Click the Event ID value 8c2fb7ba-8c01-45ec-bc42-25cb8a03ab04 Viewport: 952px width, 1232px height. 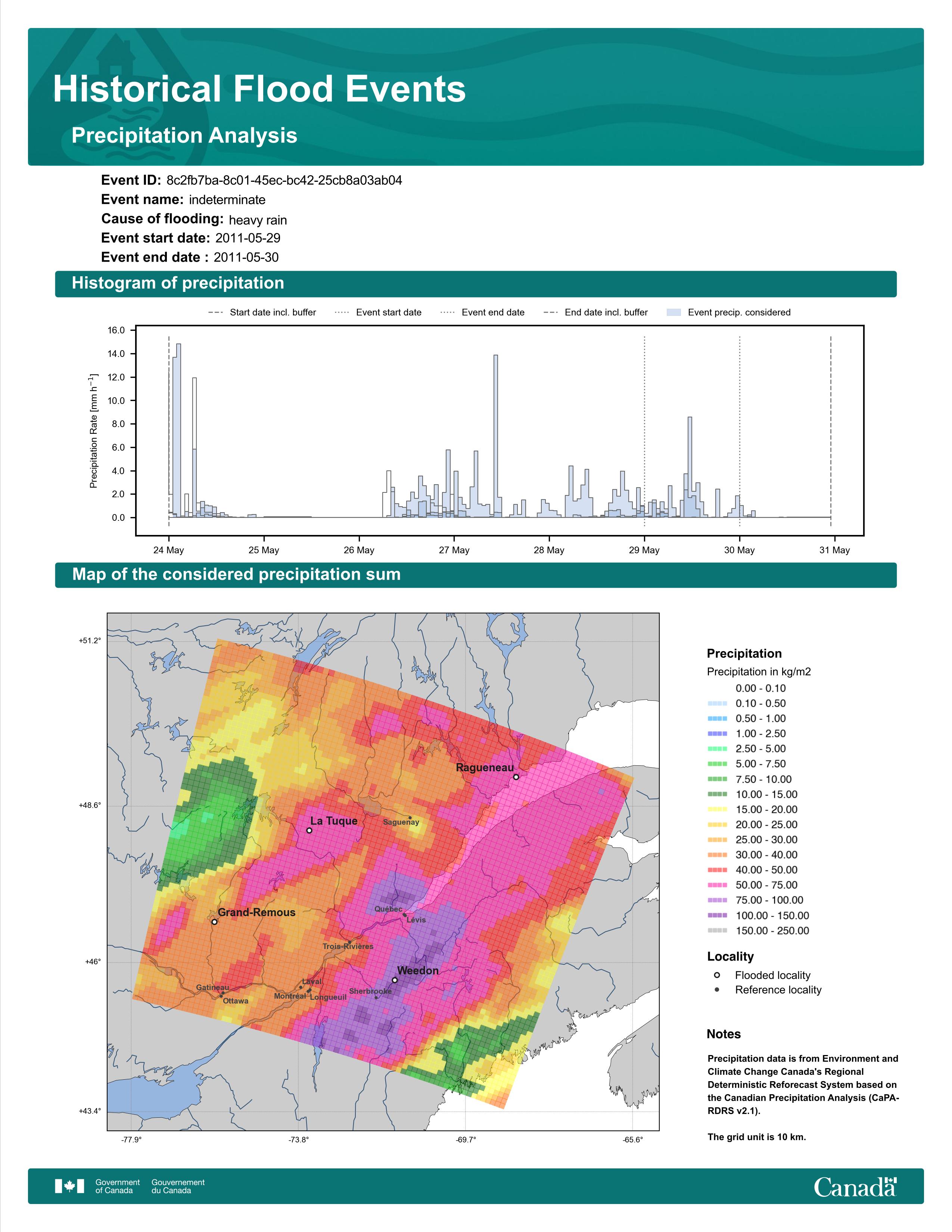(x=284, y=181)
